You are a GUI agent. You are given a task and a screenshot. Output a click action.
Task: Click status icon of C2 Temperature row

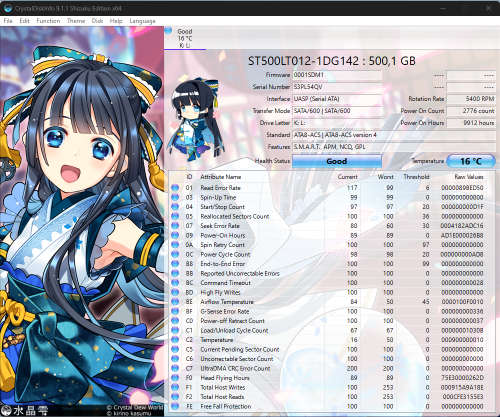175,340
